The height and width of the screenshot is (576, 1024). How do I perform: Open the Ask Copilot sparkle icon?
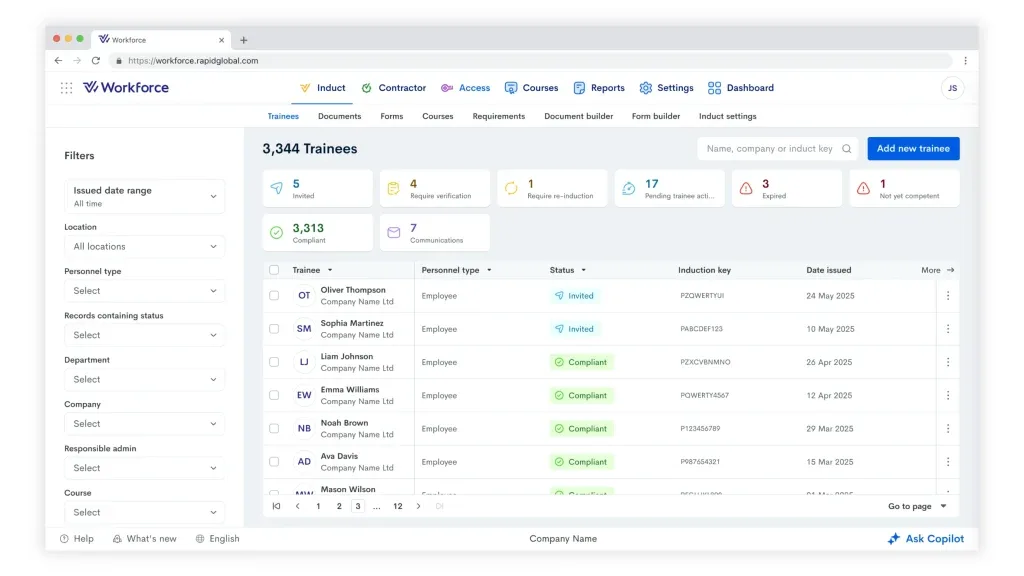point(893,539)
